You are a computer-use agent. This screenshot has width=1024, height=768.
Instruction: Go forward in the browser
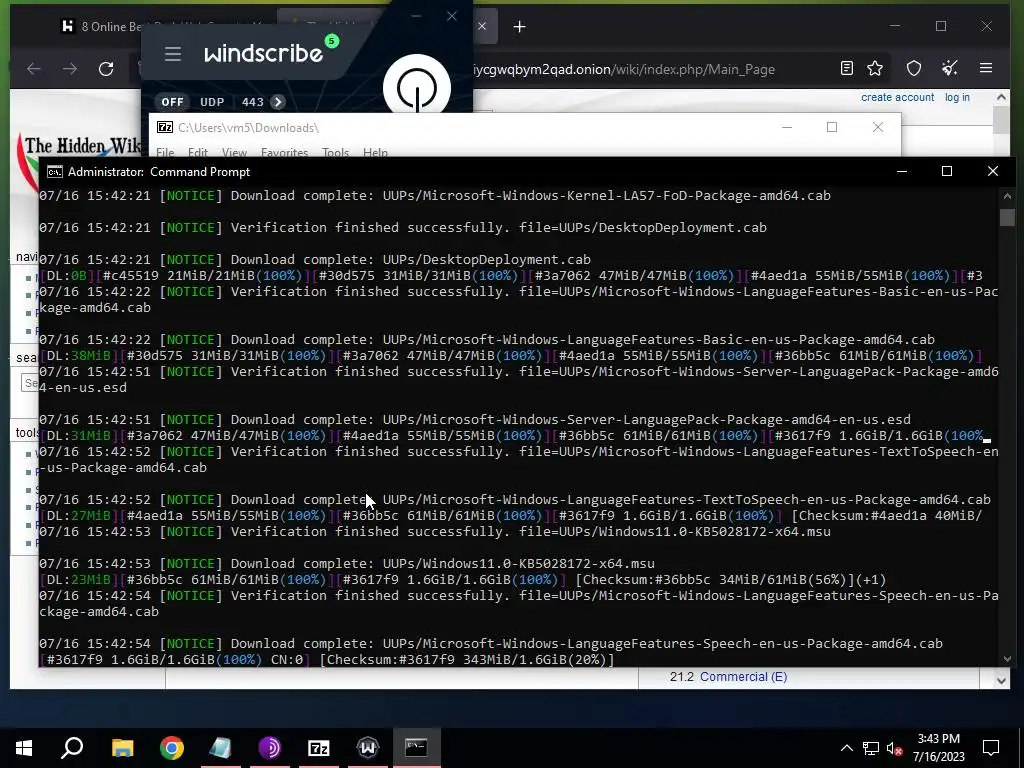click(70, 69)
